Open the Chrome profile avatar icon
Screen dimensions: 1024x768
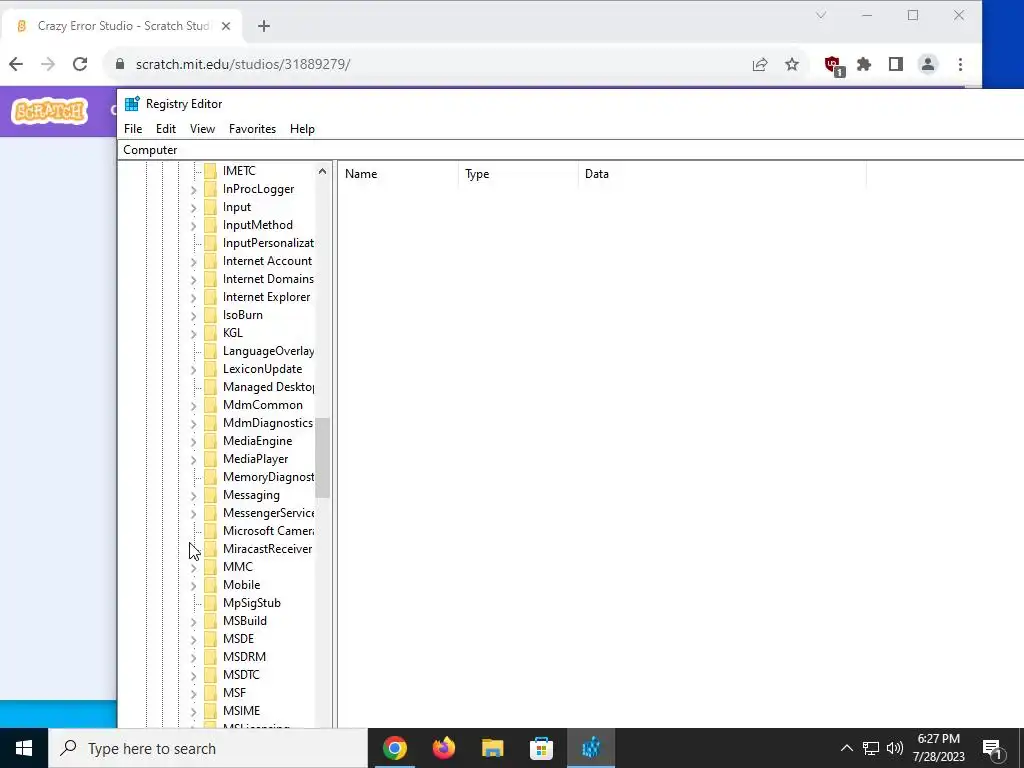pos(928,64)
